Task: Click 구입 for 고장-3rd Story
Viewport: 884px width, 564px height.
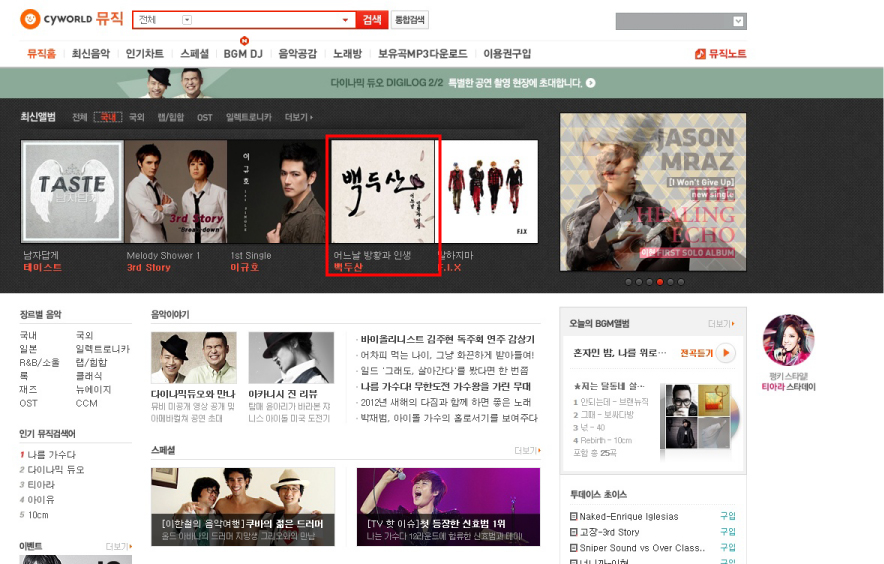Action: click(728, 532)
